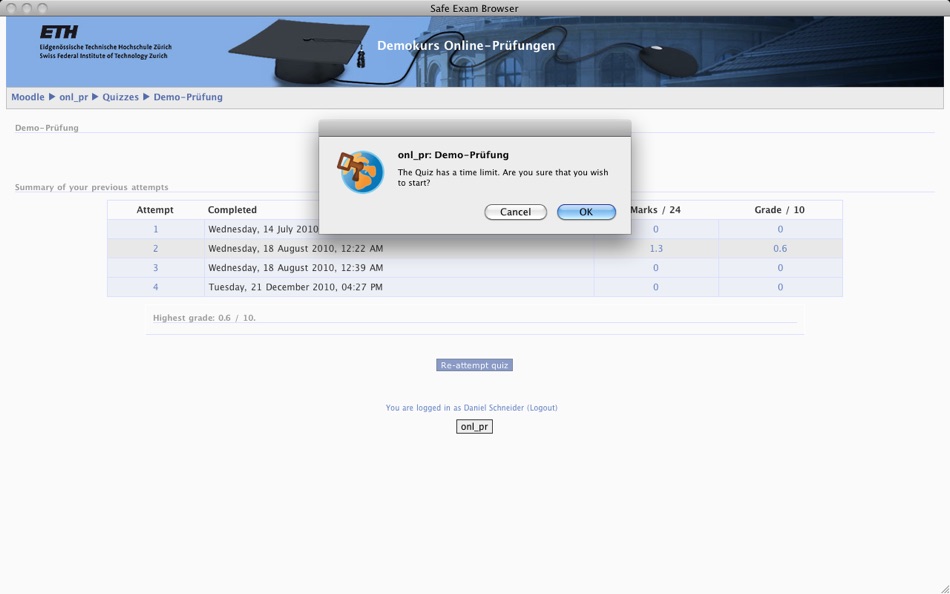
Task: Click marks value 1.3 for attempt 2
Action: (x=656, y=249)
